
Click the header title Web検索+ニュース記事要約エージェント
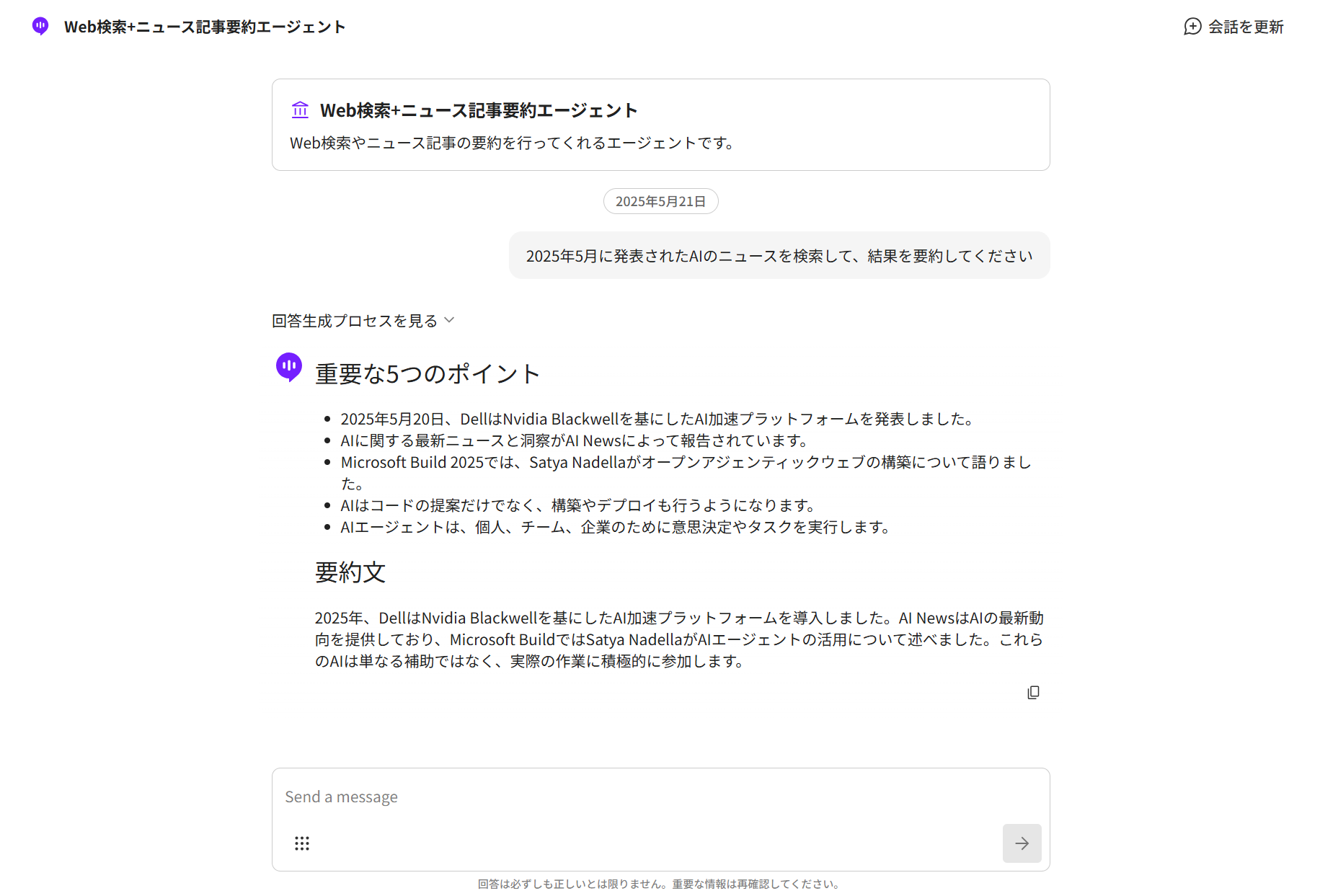point(205,27)
